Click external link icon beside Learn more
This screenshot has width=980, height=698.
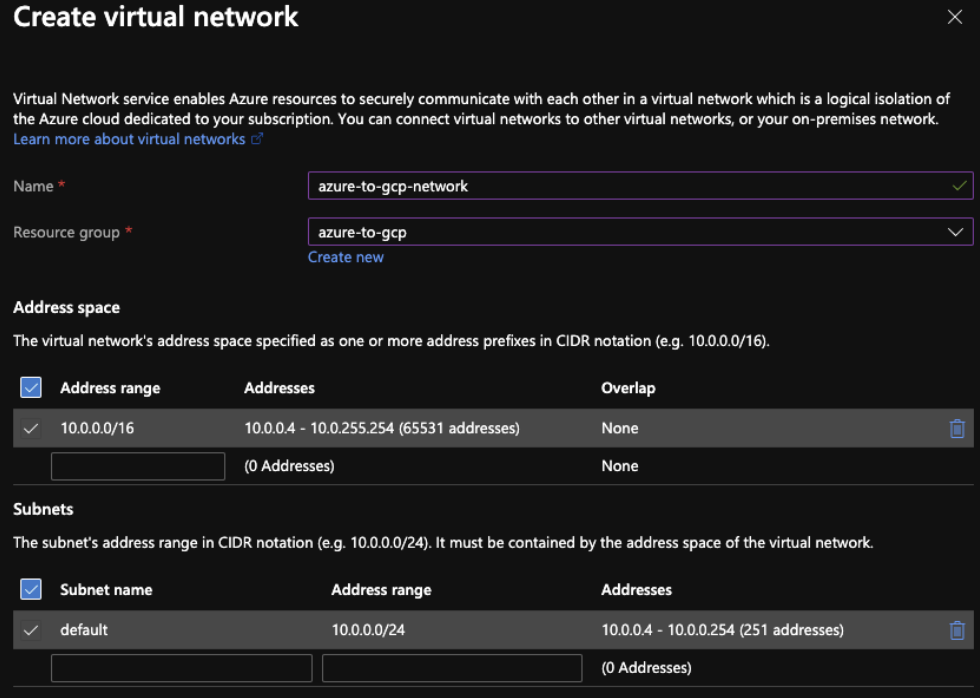257,140
